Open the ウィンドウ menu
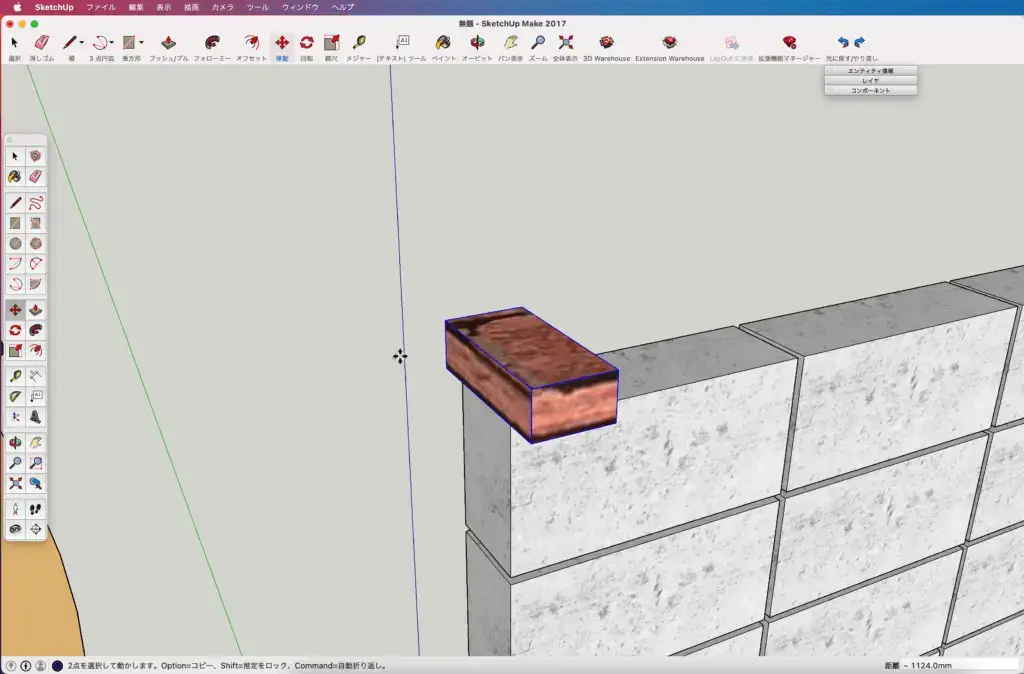 coord(300,7)
